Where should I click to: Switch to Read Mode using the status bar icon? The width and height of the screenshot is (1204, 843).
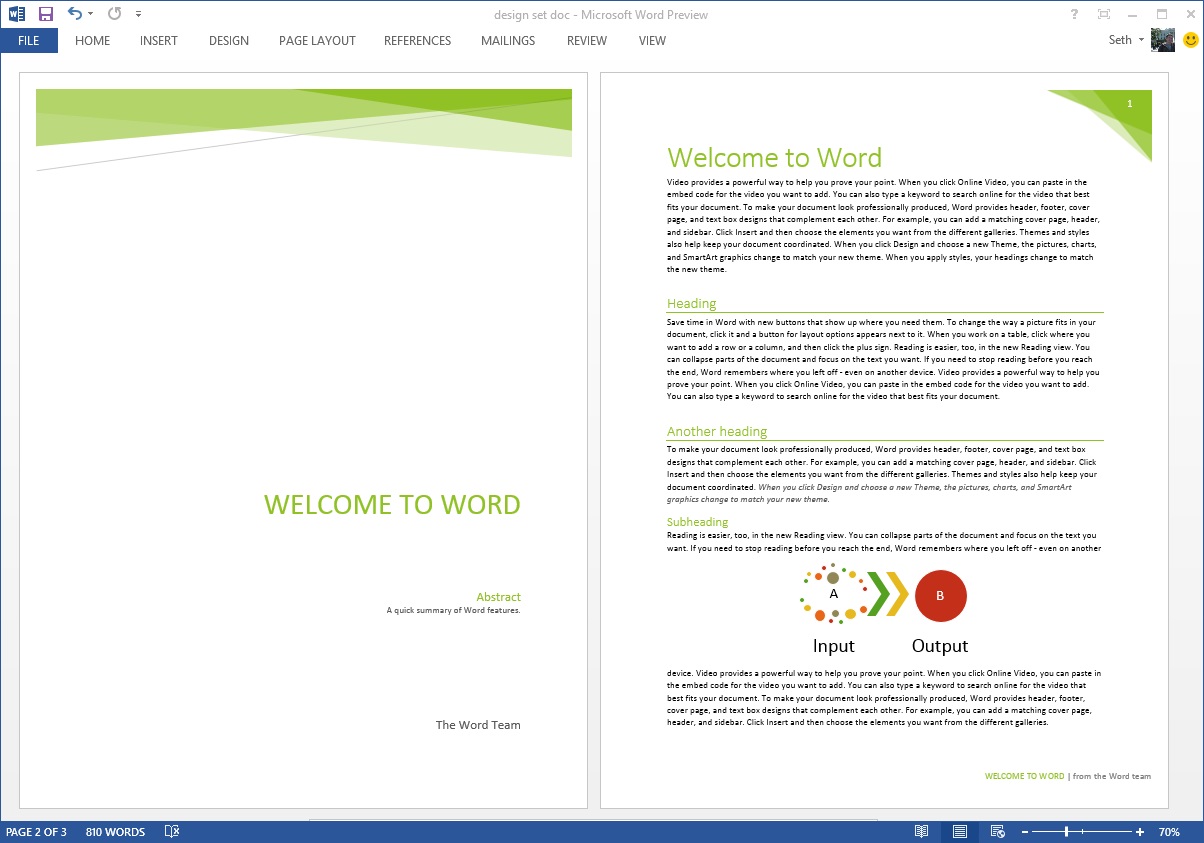click(921, 831)
